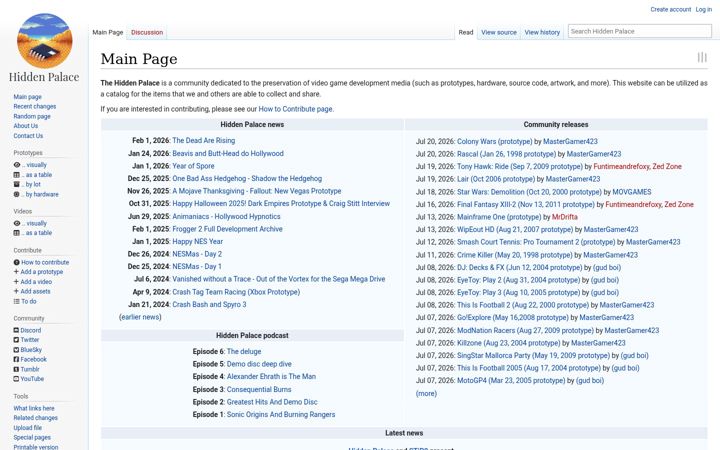Click the by lot icon
The image size is (720, 450).
tap(17, 185)
